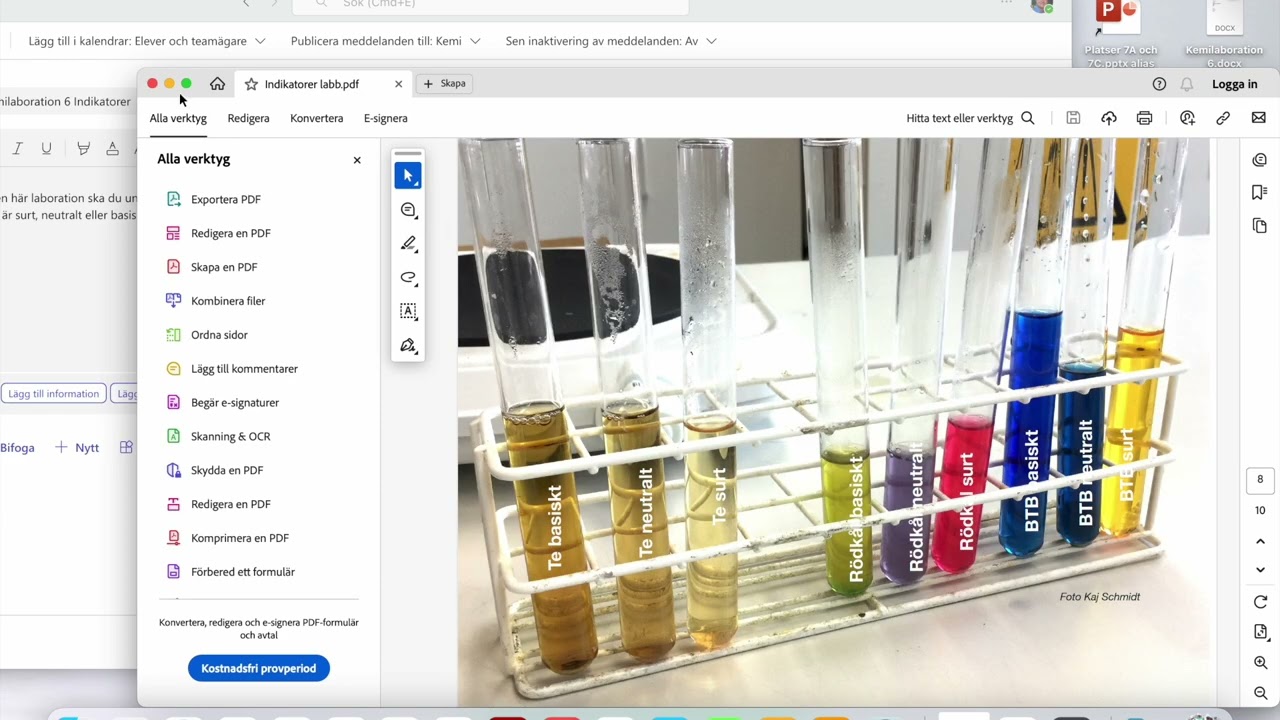This screenshot has width=1280, height=720.
Task: Open the Alla verktyg tab
Action: tap(178, 118)
